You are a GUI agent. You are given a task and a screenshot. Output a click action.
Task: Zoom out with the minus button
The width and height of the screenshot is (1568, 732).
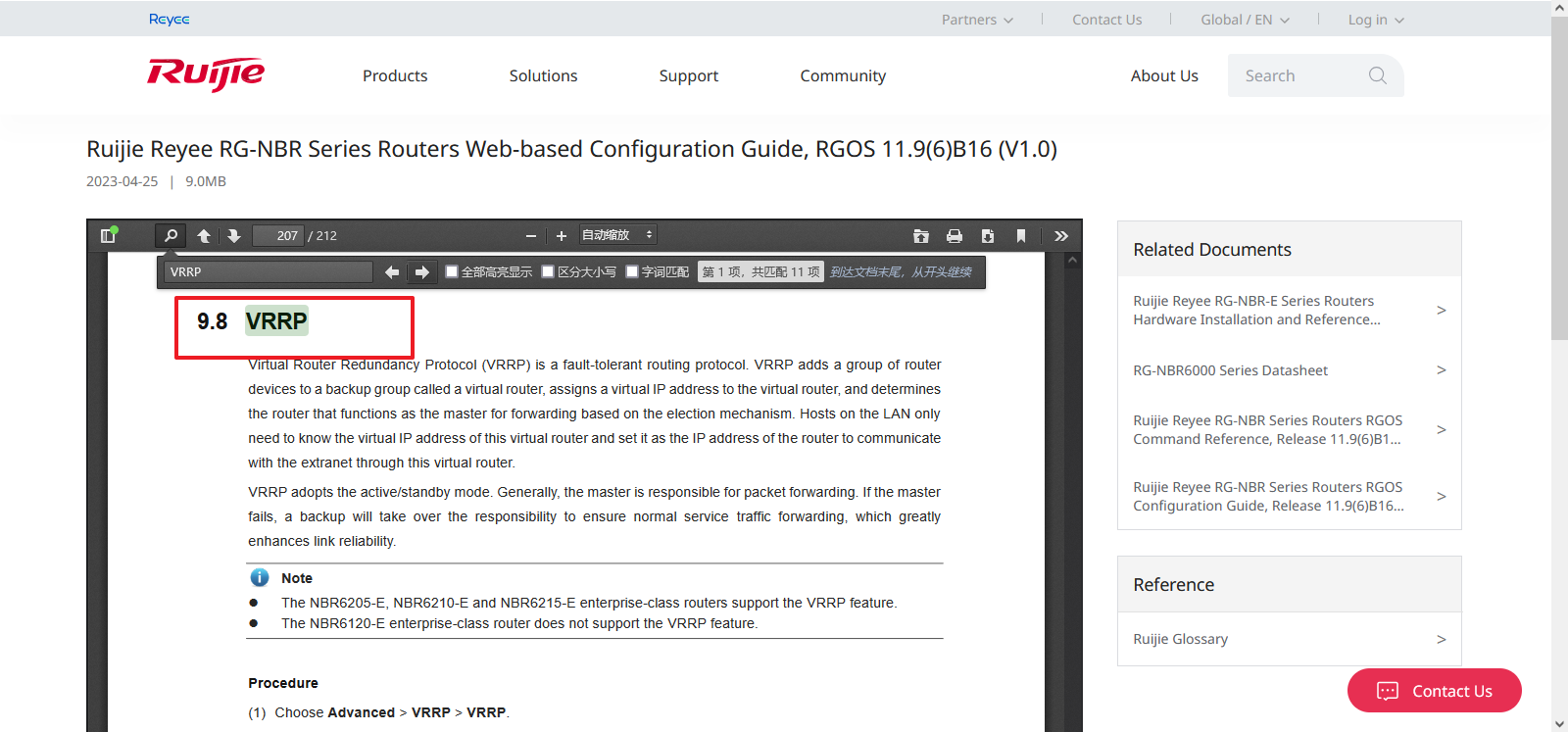[x=531, y=236]
